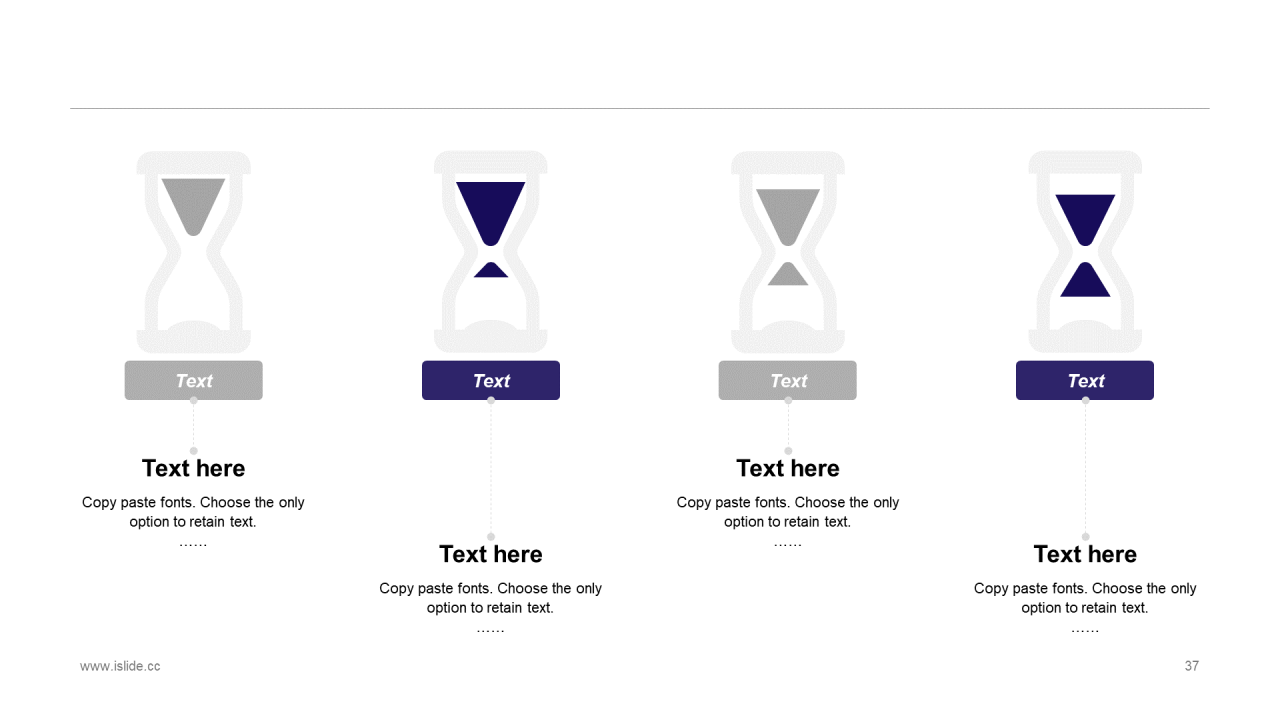
Task: Click the third gray hourglass icon
Action: [x=788, y=252]
